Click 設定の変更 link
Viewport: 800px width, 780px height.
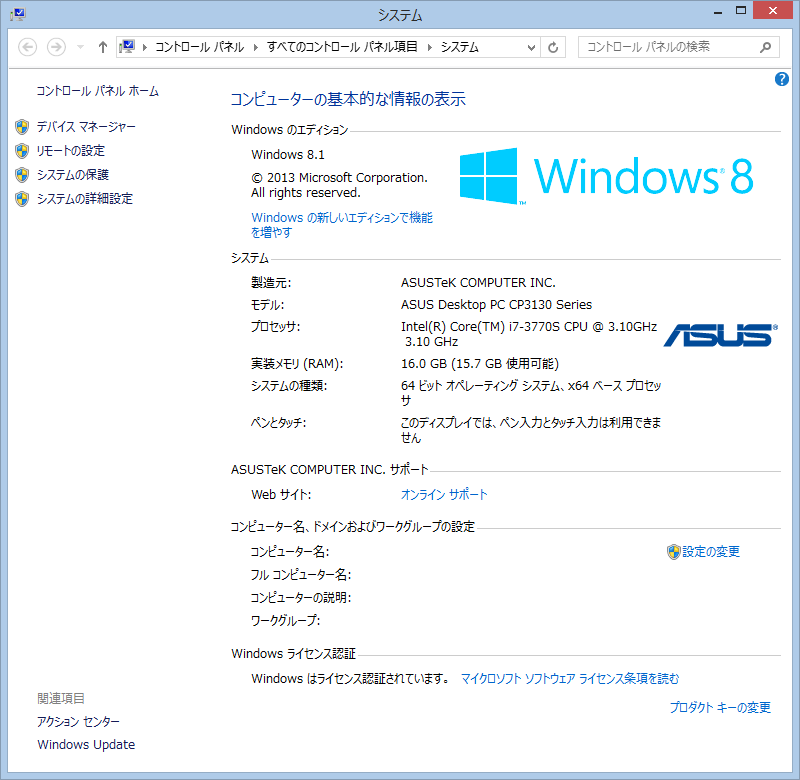pyautogui.click(x=711, y=551)
